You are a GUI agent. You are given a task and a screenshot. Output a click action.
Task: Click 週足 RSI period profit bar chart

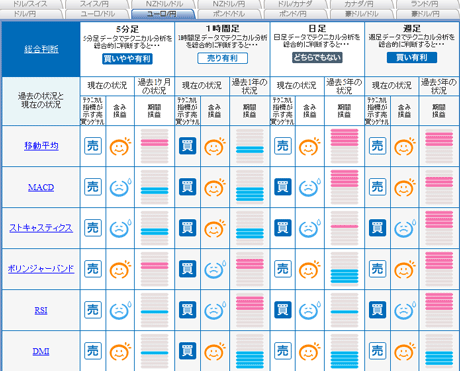click(x=439, y=310)
